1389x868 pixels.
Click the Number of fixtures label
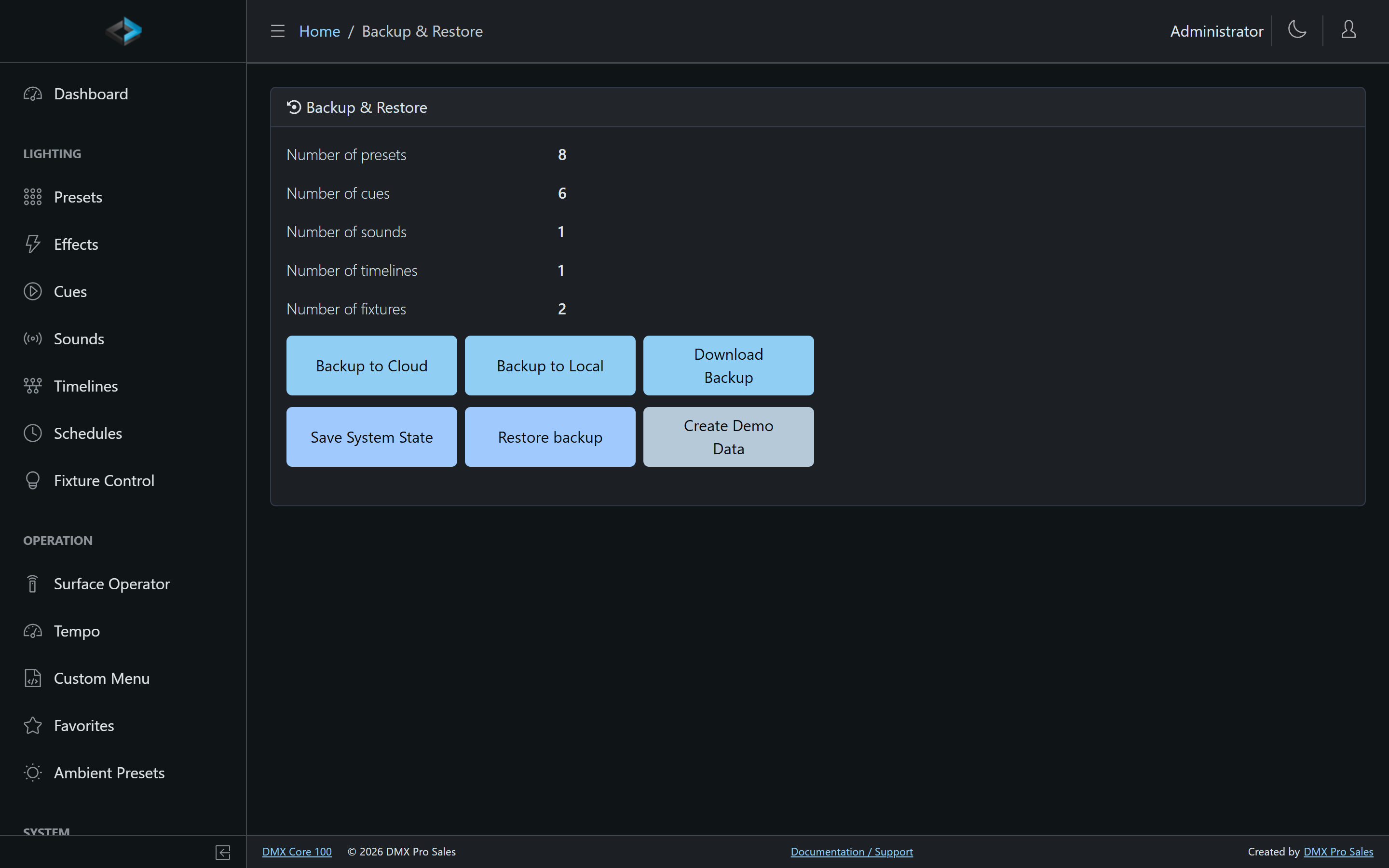pyautogui.click(x=346, y=309)
